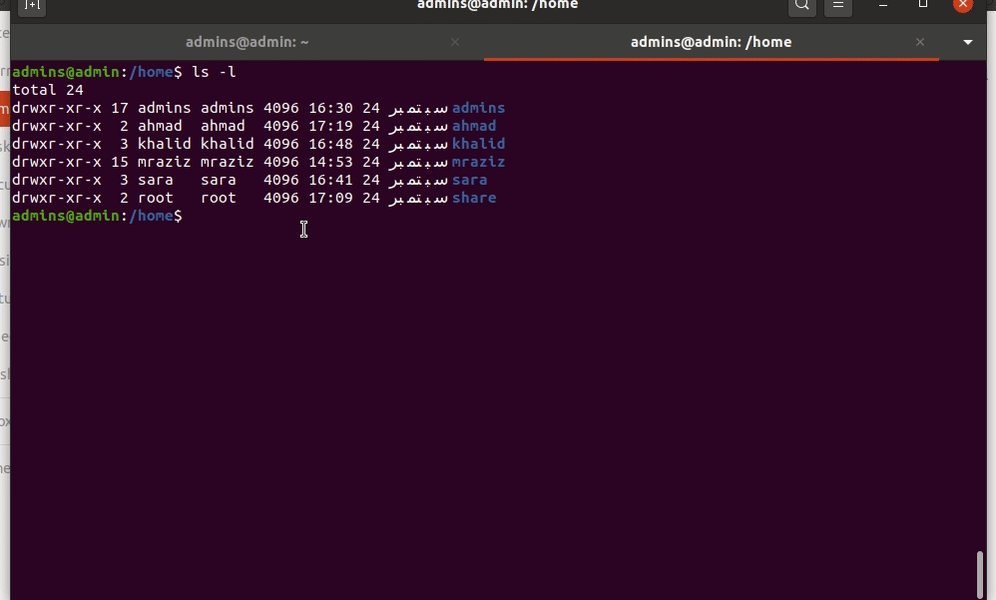
Task: Click the blue 'admins' directory name
Action: coord(478,108)
